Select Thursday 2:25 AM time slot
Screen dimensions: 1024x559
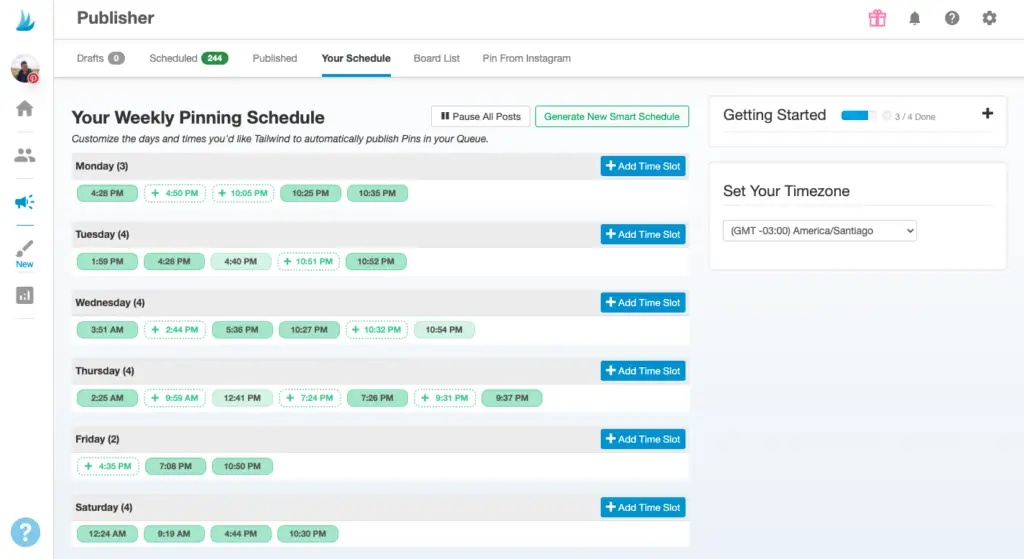[107, 398]
